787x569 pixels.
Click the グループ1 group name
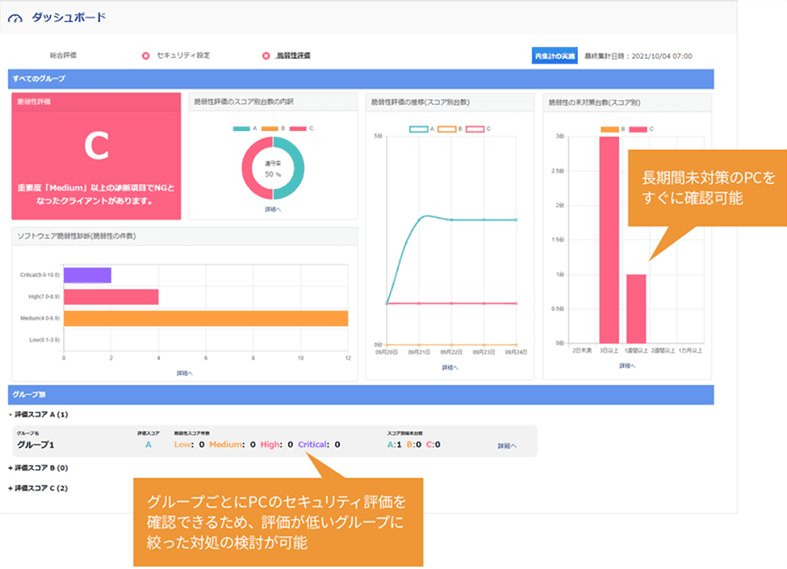click(36, 445)
